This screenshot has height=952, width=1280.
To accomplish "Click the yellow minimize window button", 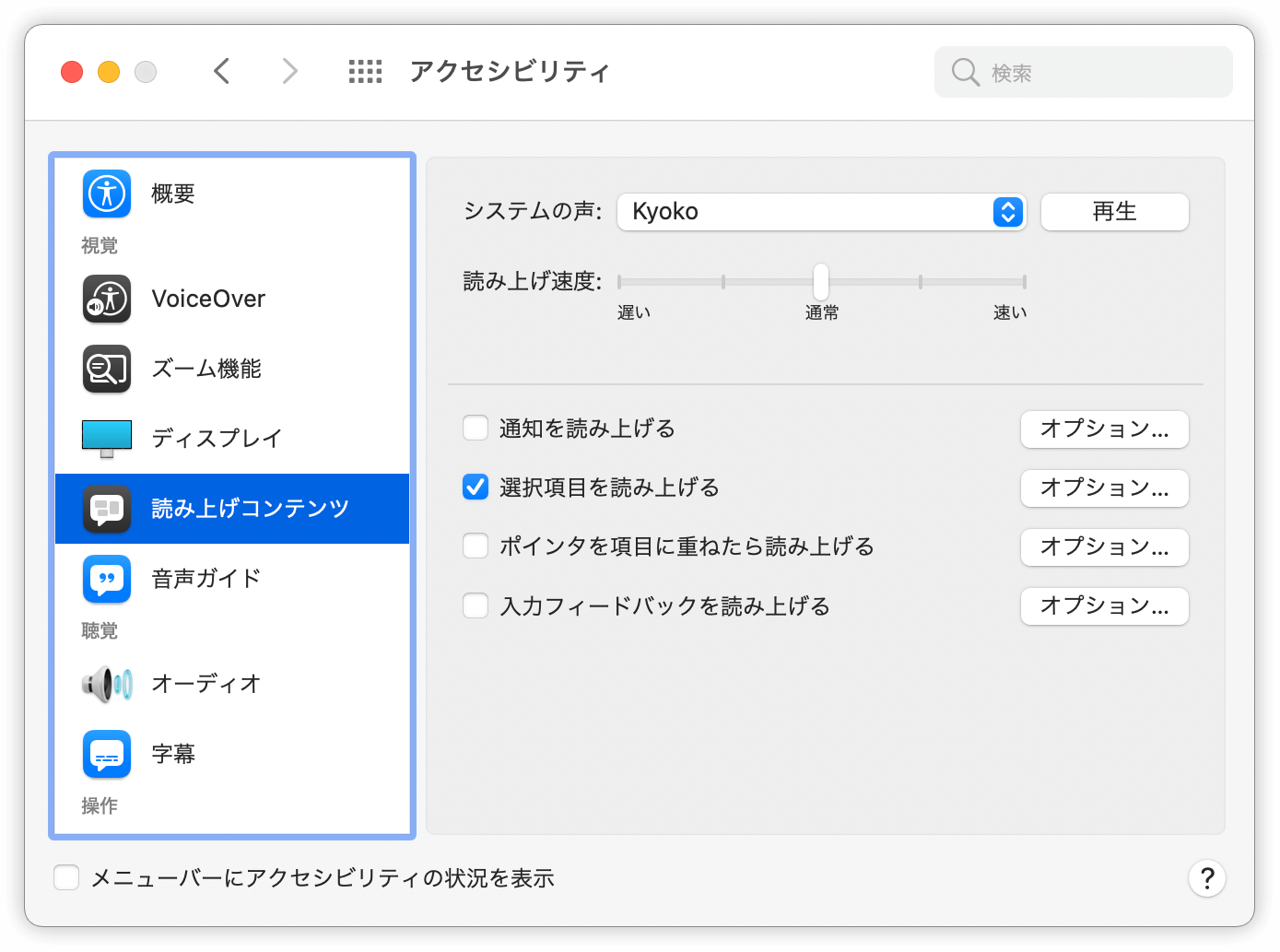I will tap(109, 72).
